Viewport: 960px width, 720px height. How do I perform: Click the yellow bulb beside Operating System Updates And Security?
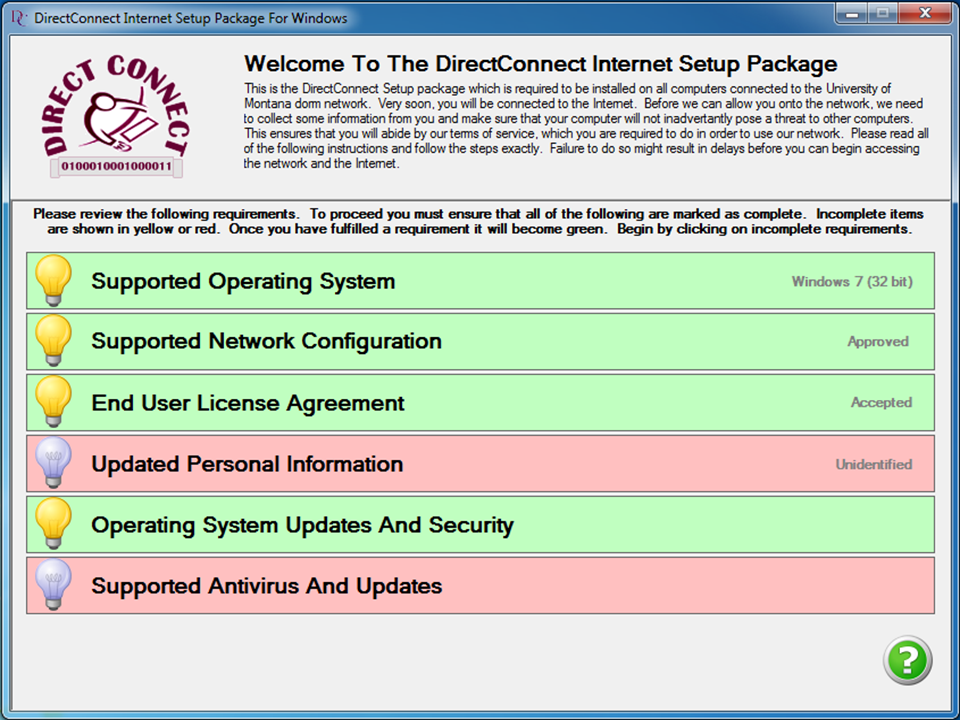pyautogui.click(x=53, y=523)
